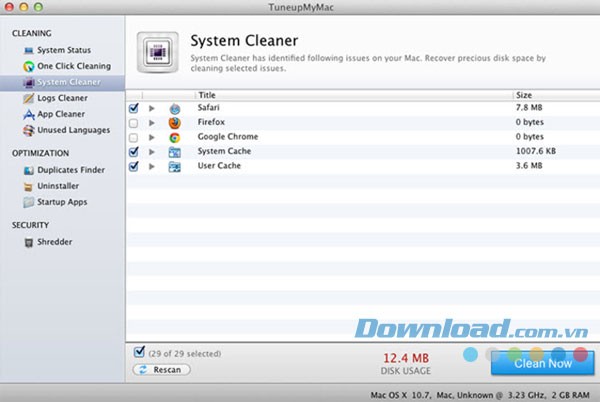Click the Google Chrome icon
600x402 pixels.
tap(175, 138)
